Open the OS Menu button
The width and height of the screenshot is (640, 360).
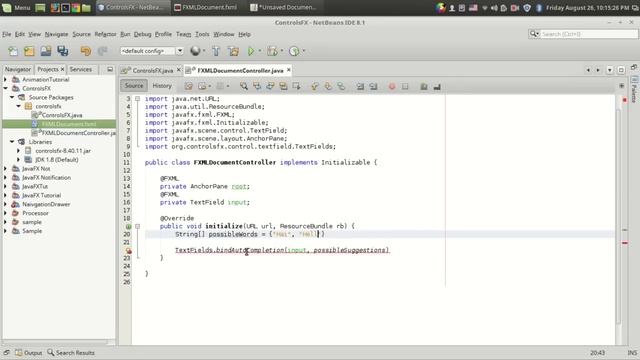(x=16, y=7)
